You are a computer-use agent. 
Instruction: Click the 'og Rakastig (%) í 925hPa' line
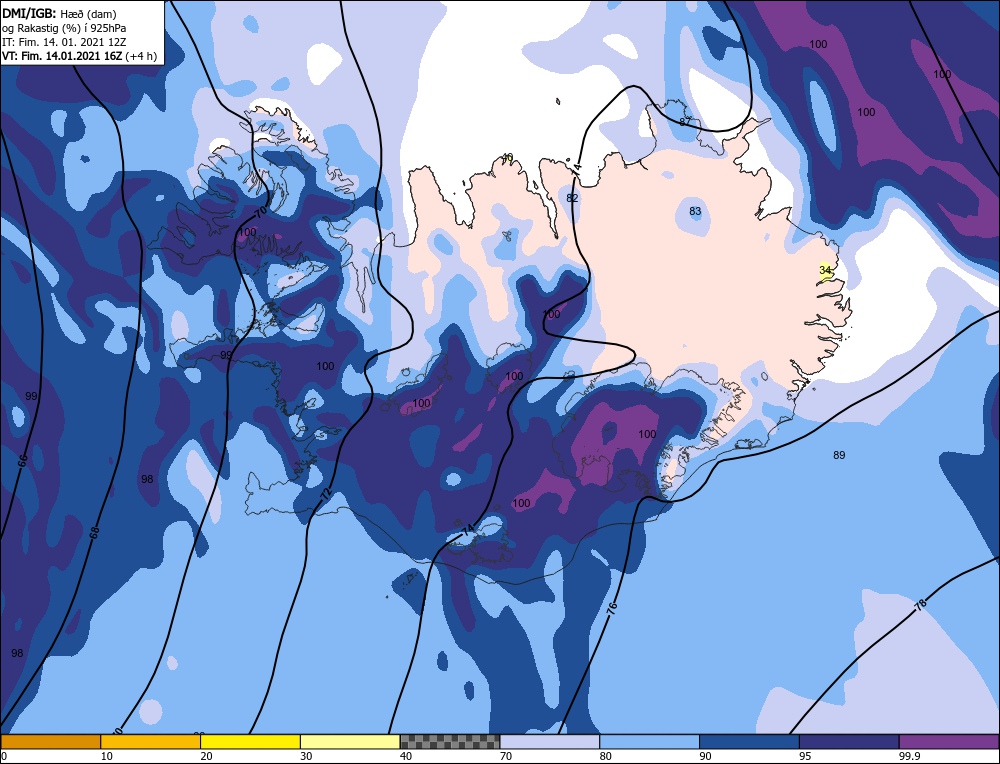64,27
